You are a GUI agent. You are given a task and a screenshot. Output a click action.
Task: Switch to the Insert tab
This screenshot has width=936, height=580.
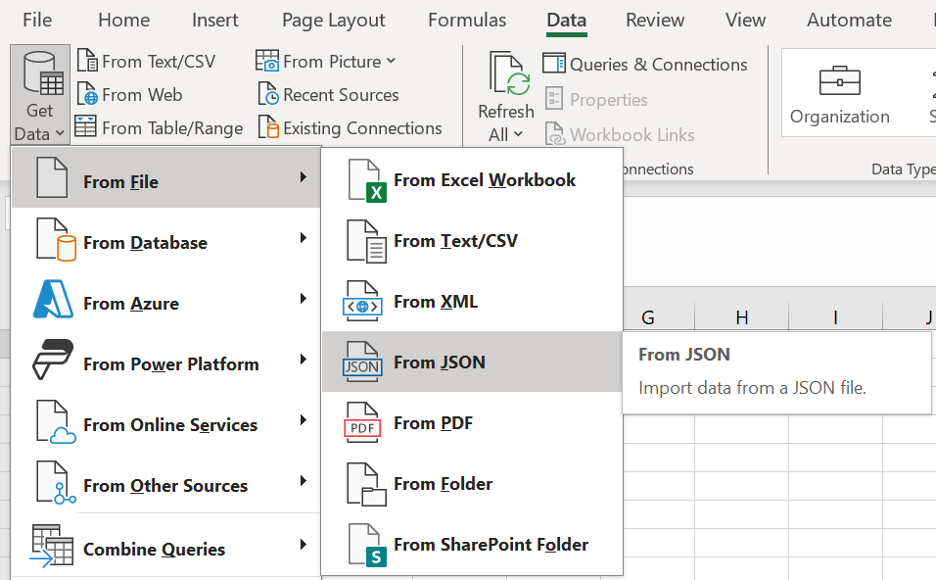coord(215,20)
